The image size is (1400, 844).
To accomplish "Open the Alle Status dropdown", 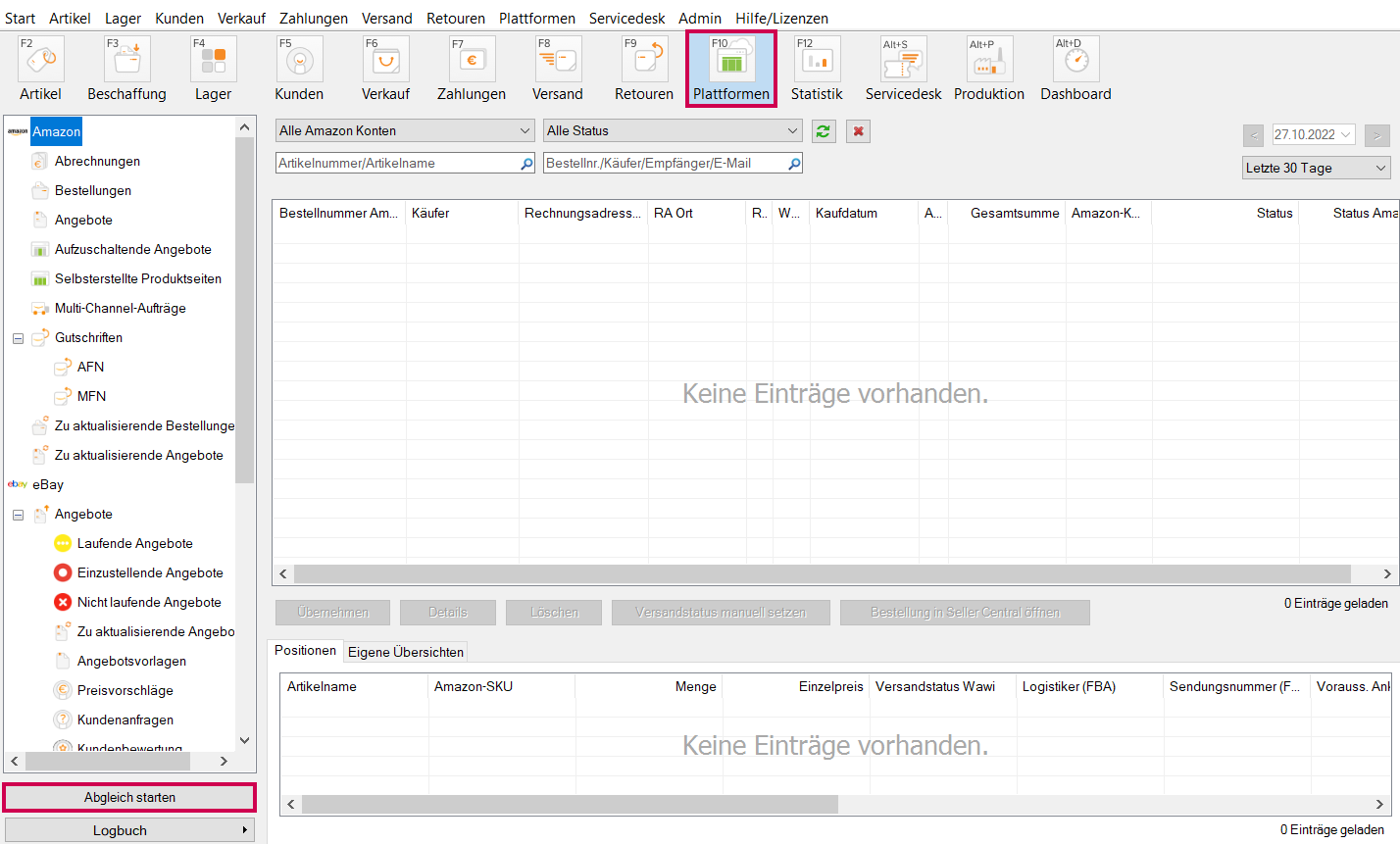I will pos(673,130).
